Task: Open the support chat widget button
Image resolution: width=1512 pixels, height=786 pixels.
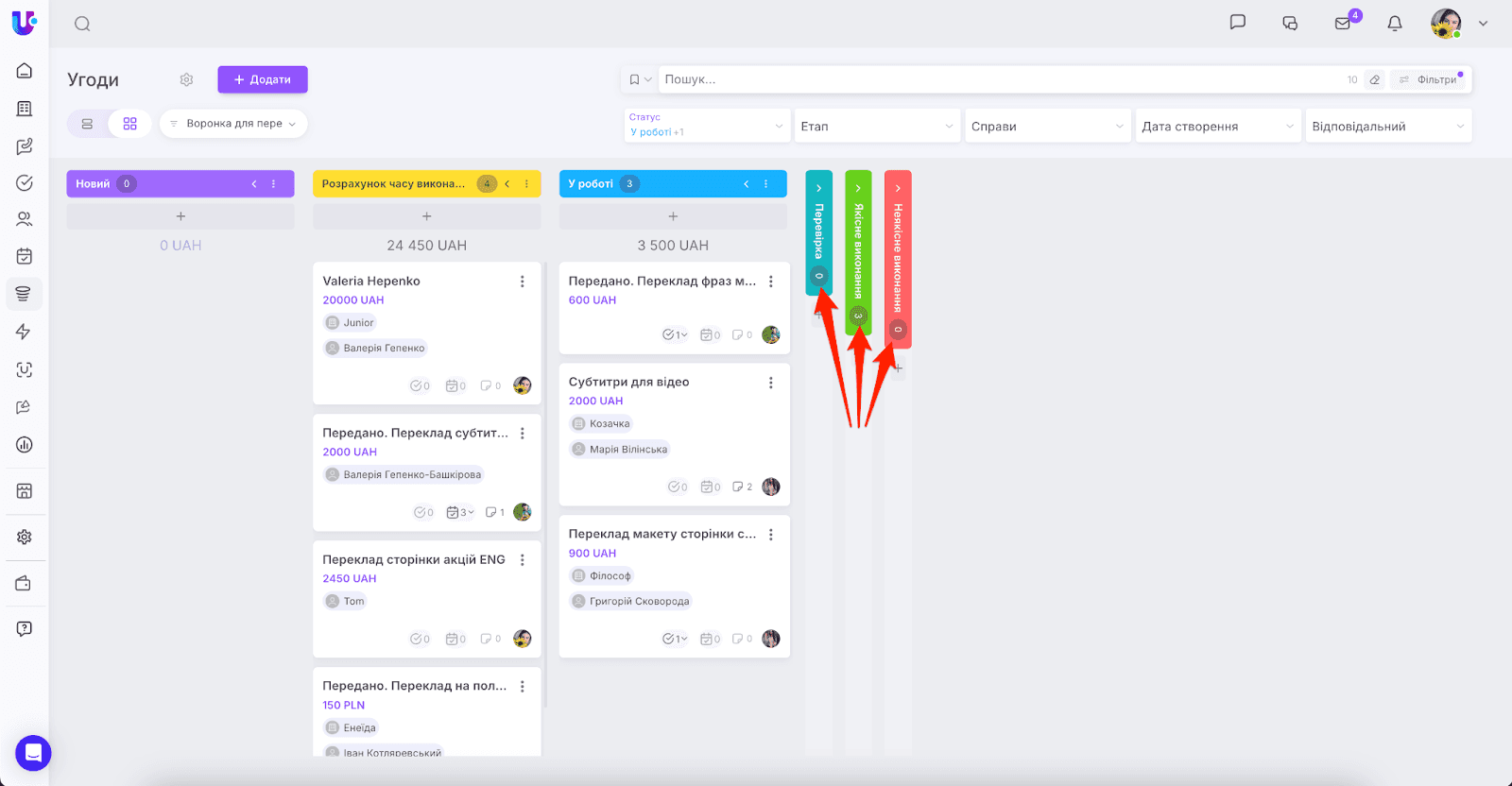Action: point(33,753)
